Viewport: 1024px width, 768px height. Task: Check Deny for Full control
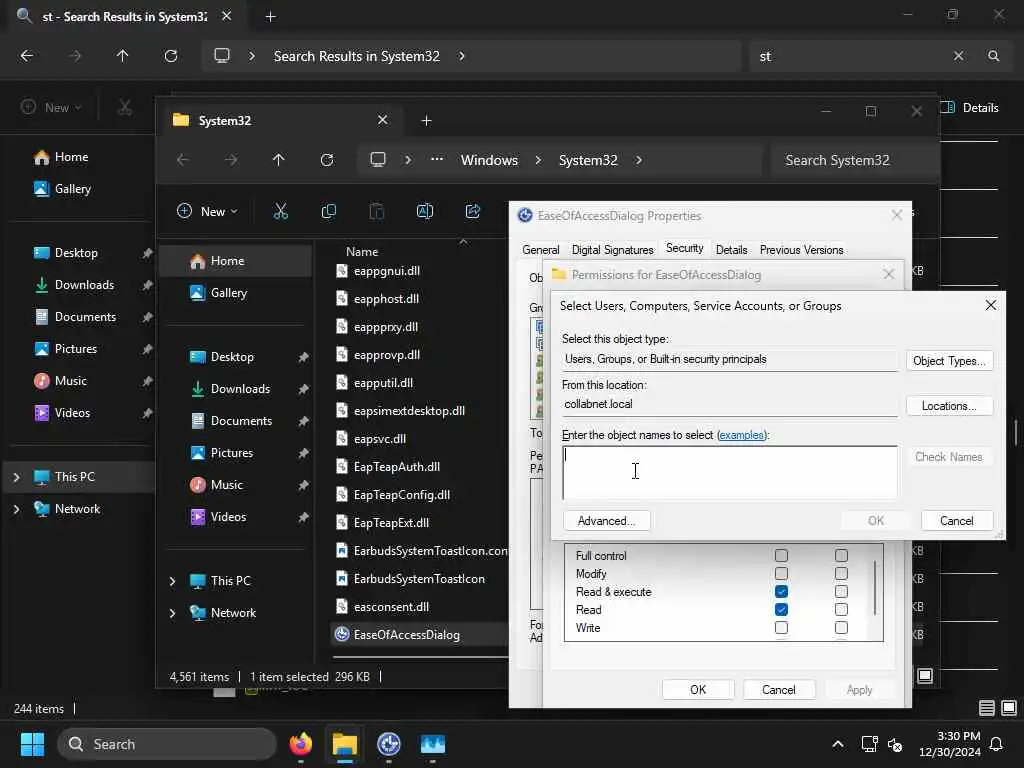point(841,556)
